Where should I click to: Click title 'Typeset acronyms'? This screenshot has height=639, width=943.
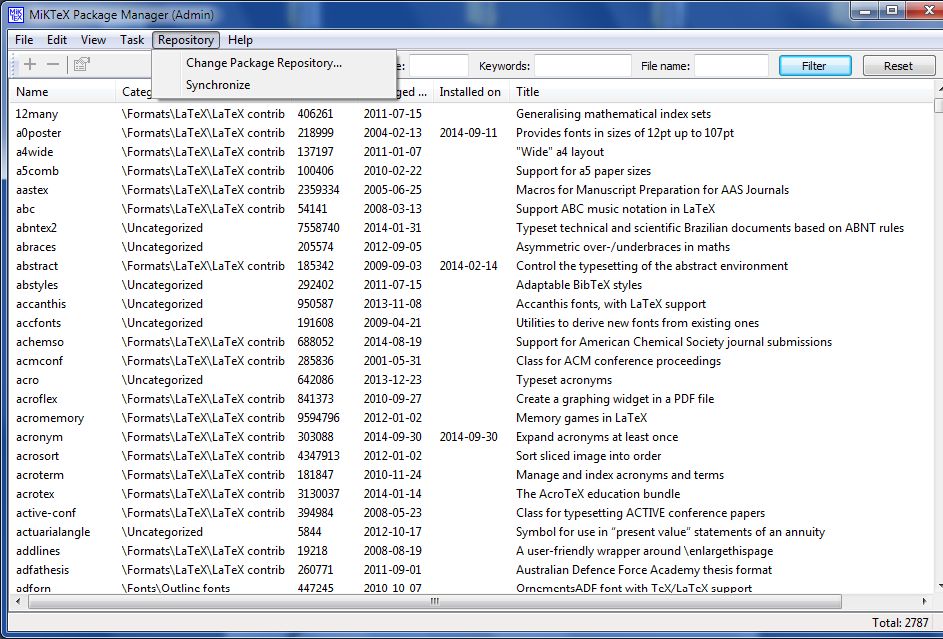pyautogui.click(x=564, y=380)
